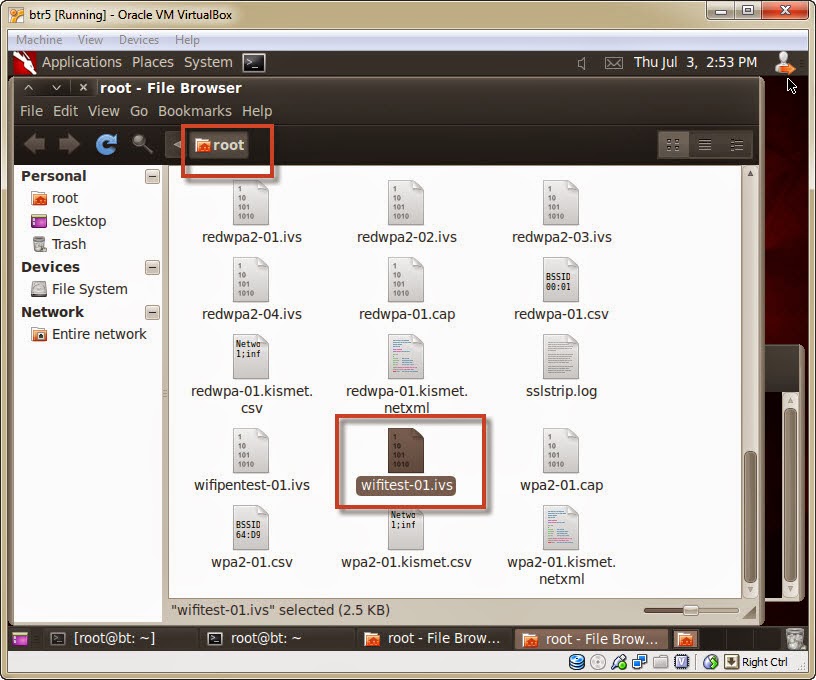The image size is (816, 680).
Task: Collapse the Devices section
Action: pos(151,267)
